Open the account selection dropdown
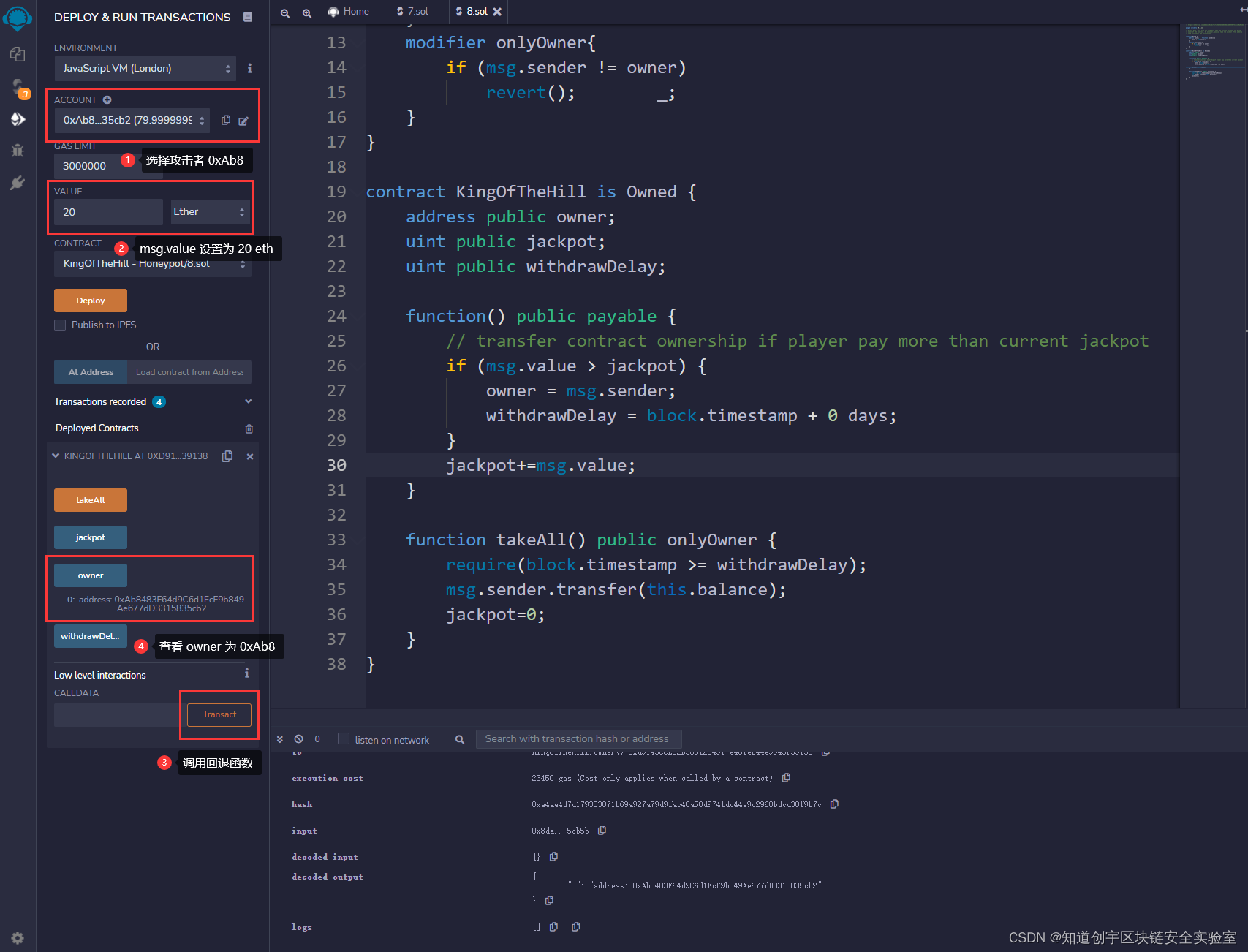Screen dimensions: 1248x952 pos(132,121)
